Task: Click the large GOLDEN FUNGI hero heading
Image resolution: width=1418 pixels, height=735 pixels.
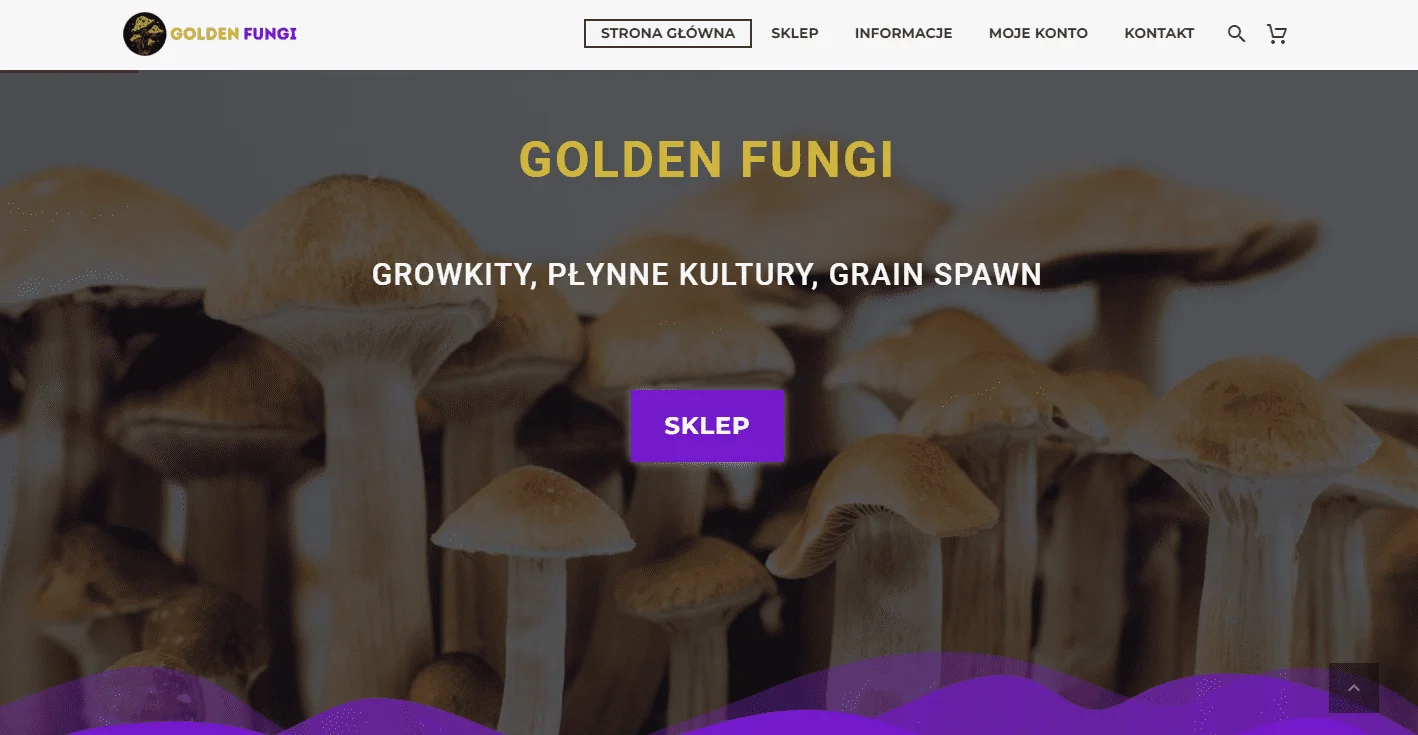Action: (x=707, y=160)
